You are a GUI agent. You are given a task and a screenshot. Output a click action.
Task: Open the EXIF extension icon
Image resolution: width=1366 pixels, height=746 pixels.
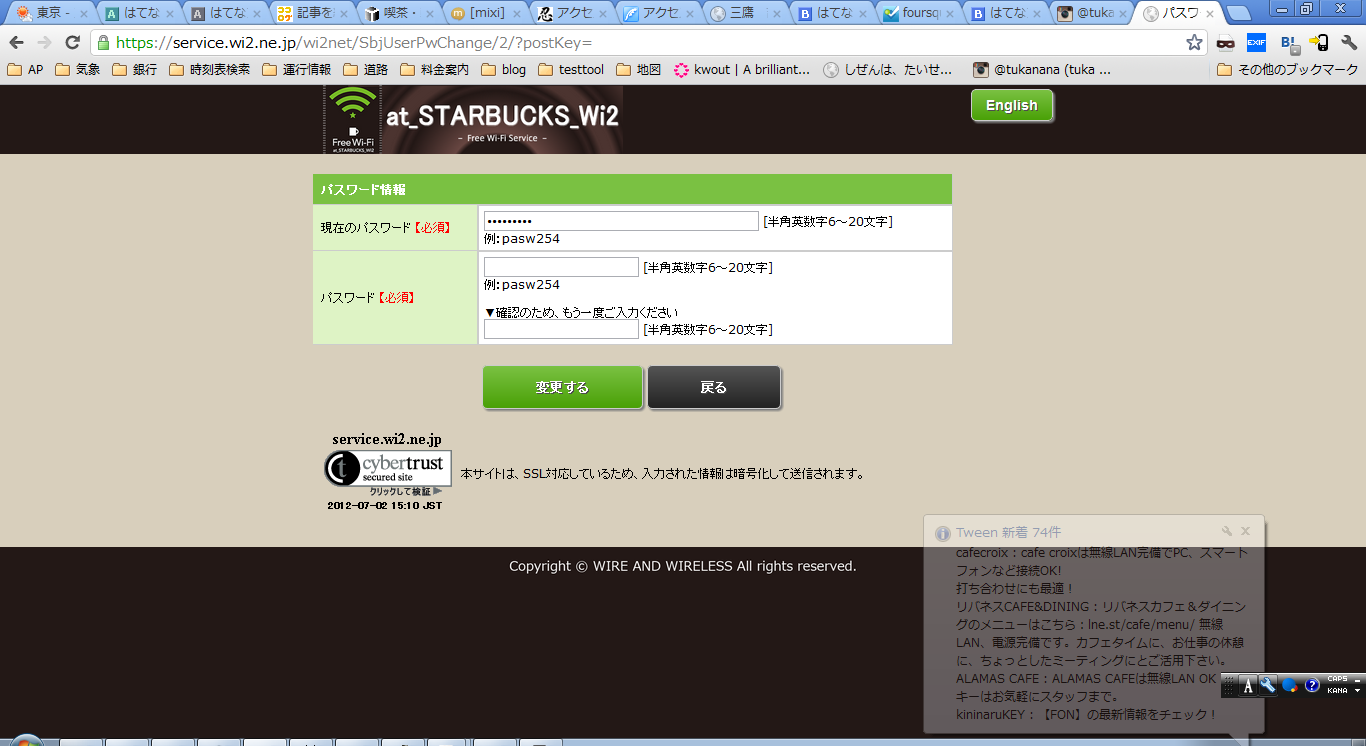(x=1257, y=42)
